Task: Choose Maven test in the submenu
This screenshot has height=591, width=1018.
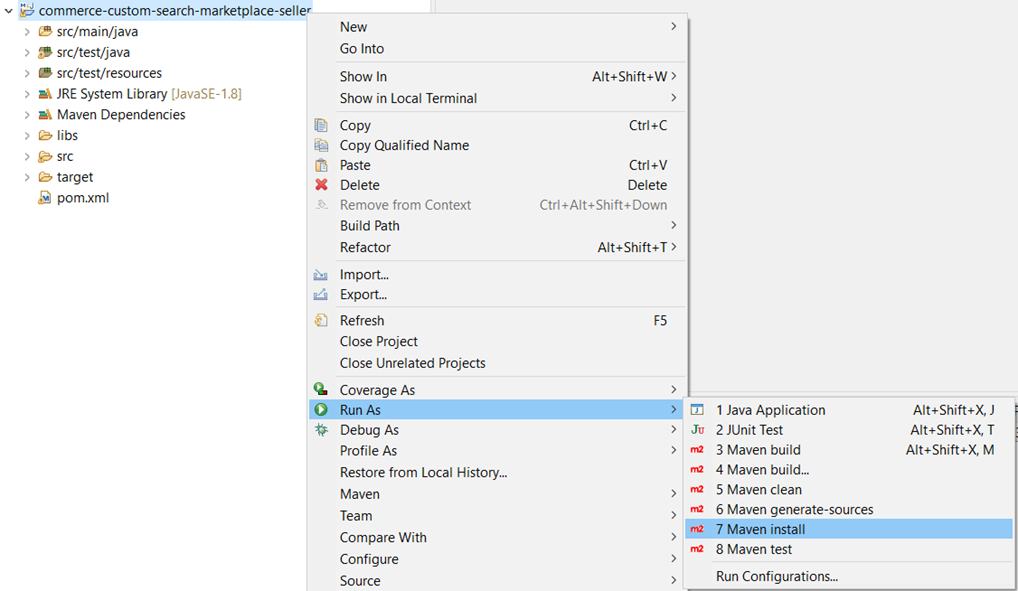Action: [753, 549]
